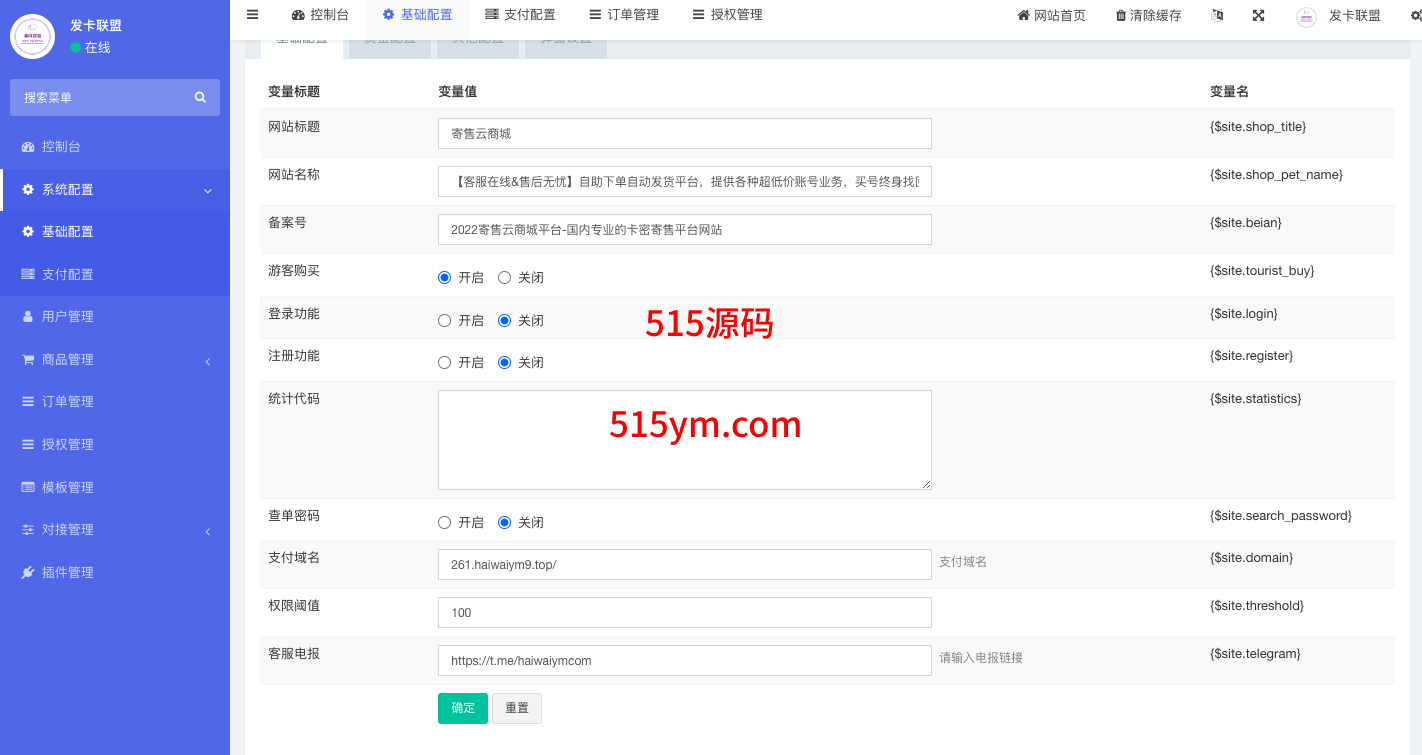Click the language translate icon in header

coord(1217,16)
